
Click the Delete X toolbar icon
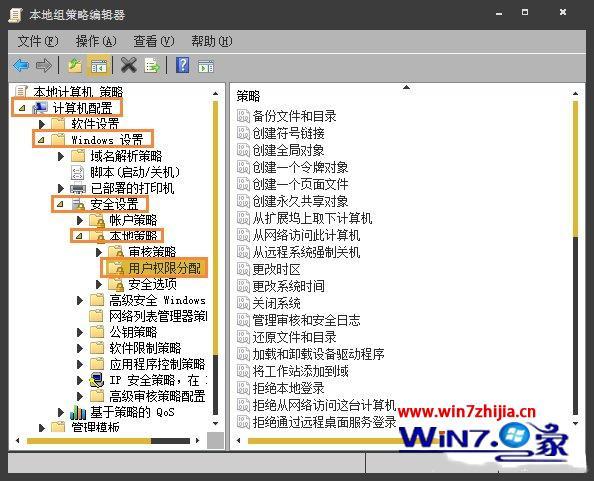[x=129, y=65]
